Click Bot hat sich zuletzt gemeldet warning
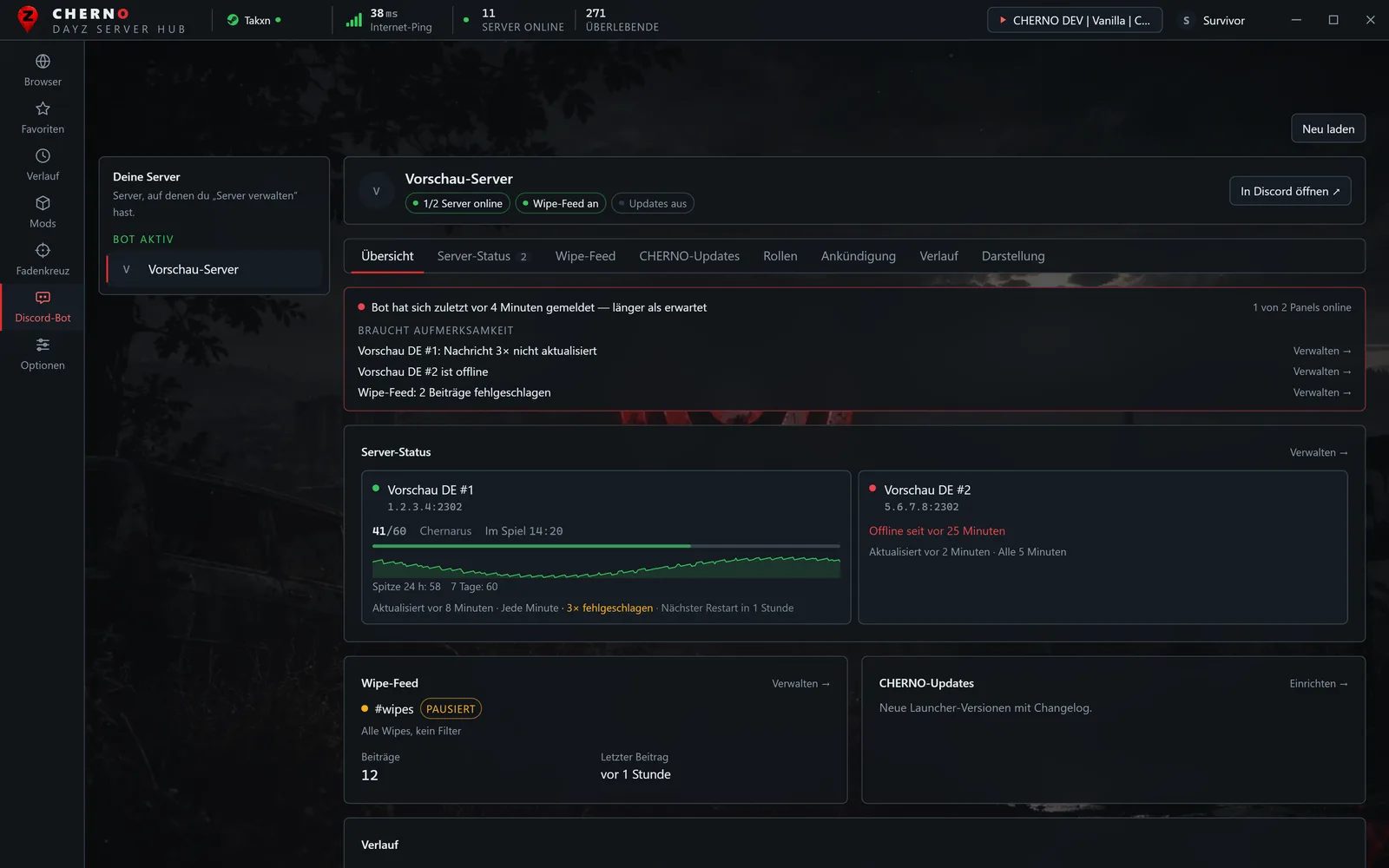 tap(538, 307)
